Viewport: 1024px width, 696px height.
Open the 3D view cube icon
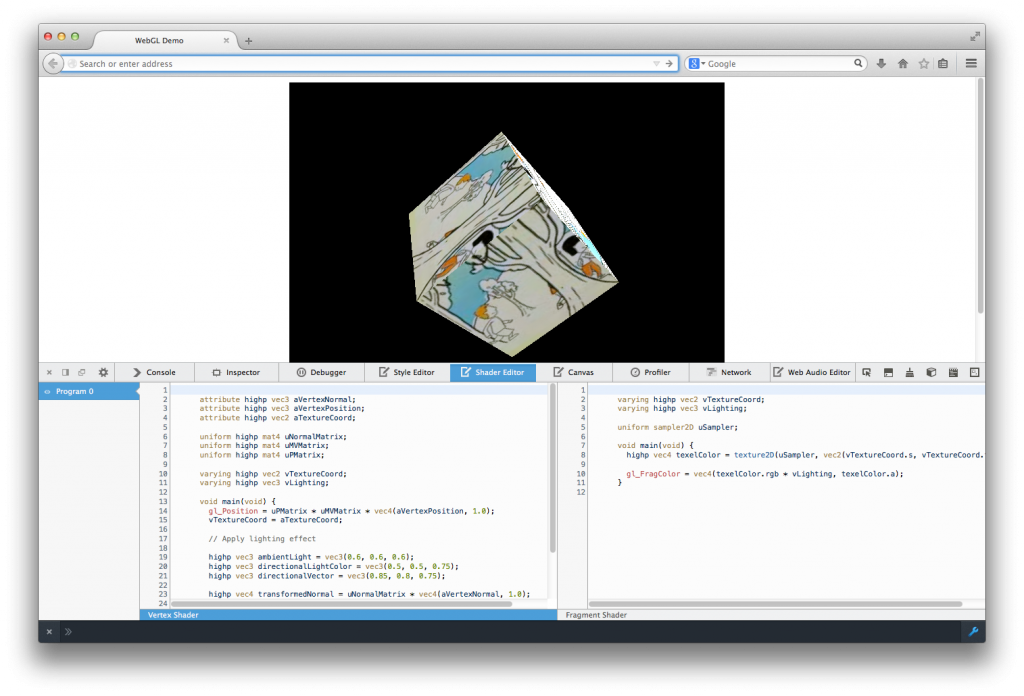tap(931, 372)
